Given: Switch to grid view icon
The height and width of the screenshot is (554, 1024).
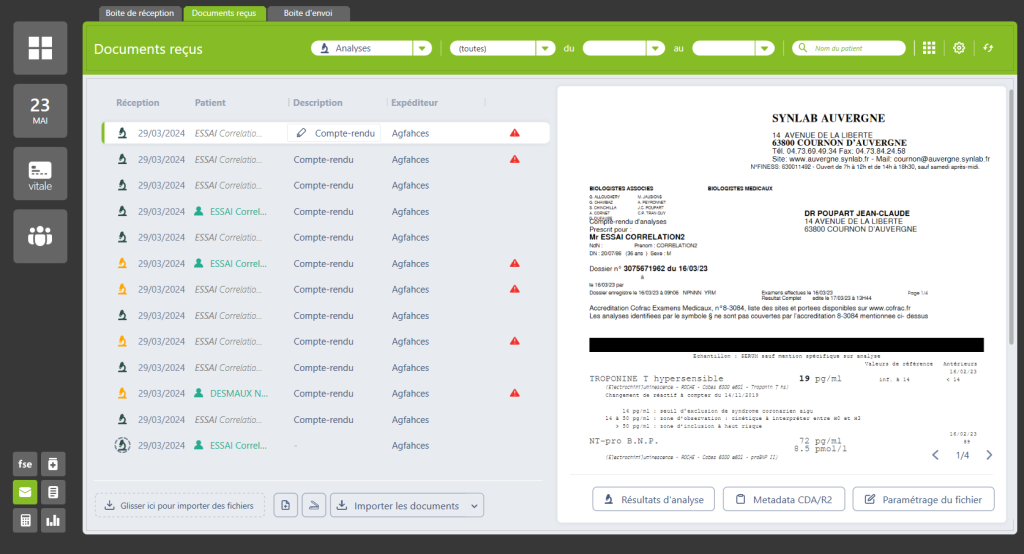Looking at the screenshot, I should (929, 48).
